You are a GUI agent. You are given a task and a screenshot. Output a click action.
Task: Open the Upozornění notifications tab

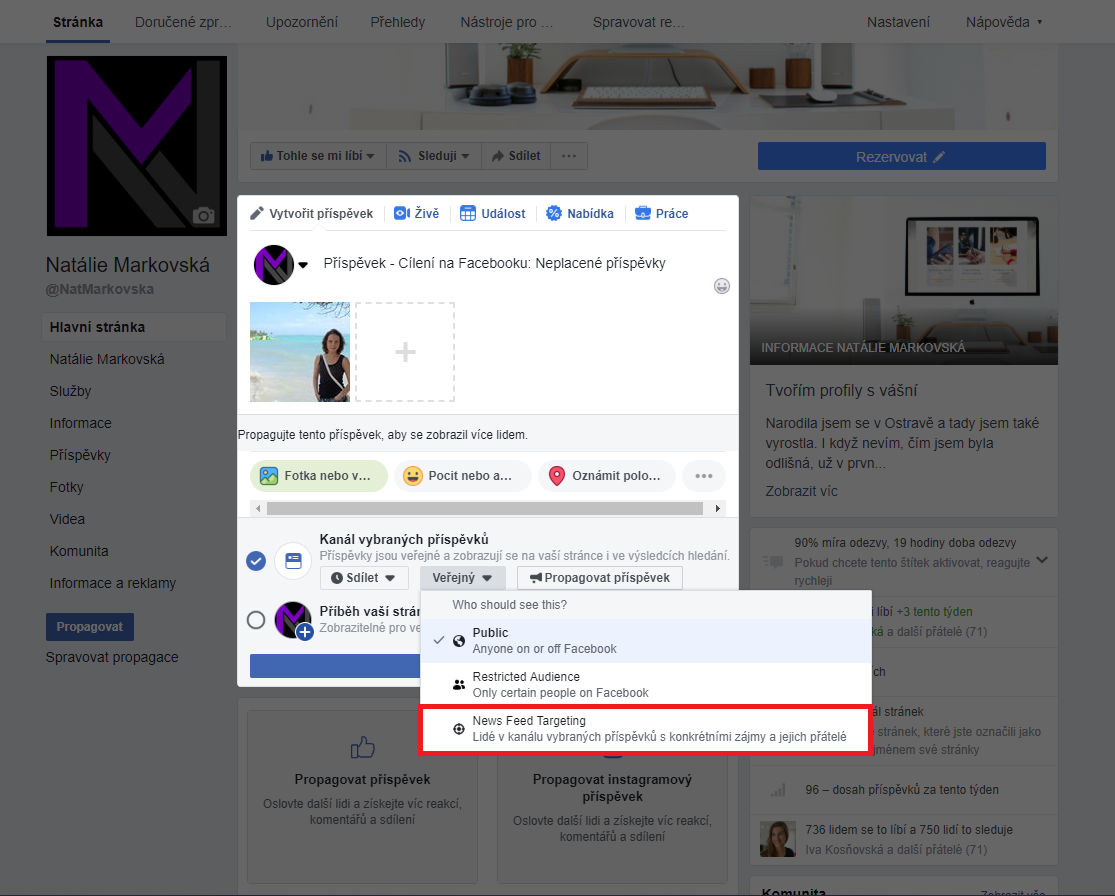tap(302, 22)
